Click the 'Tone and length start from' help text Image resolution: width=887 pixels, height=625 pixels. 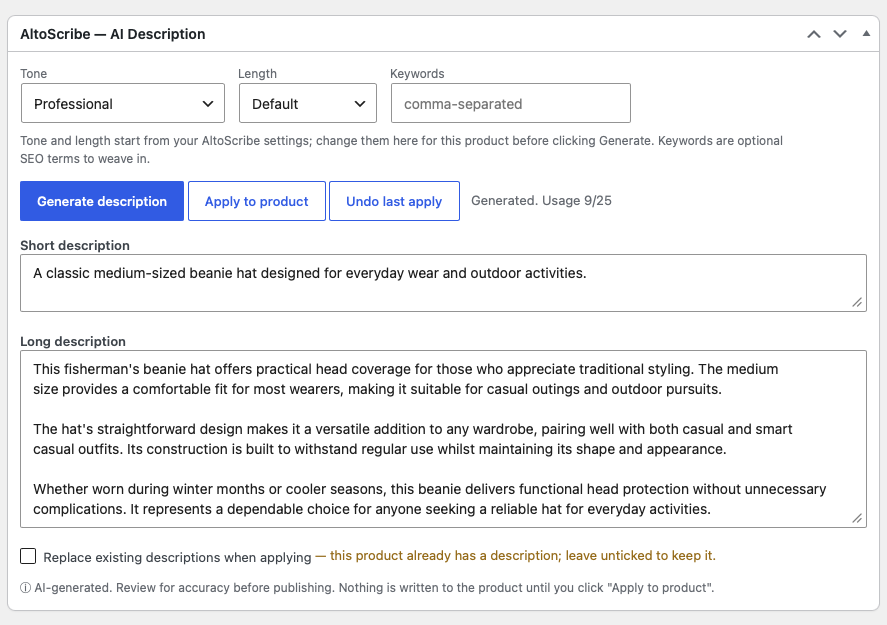coord(402,150)
